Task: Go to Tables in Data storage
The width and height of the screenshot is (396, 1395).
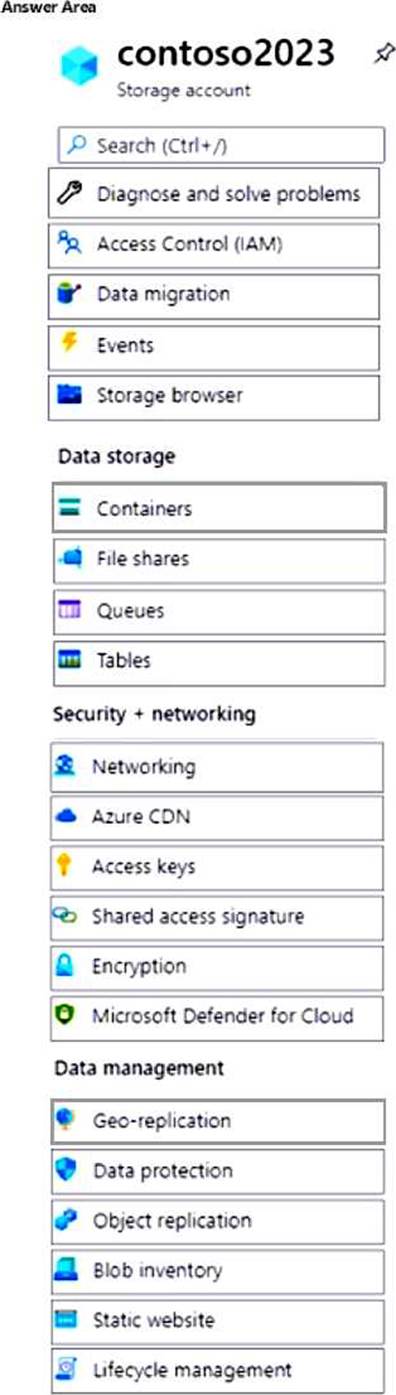Action: click(218, 661)
